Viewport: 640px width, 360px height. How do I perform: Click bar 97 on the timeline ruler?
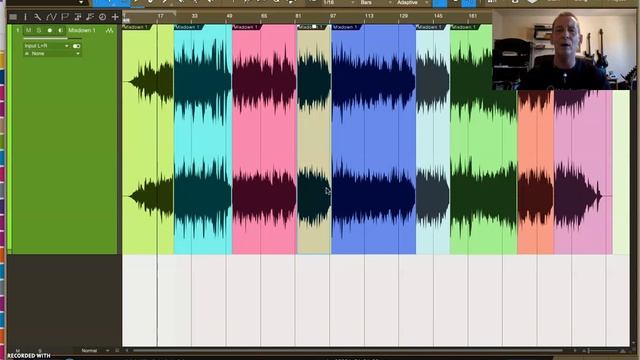tap(333, 16)
